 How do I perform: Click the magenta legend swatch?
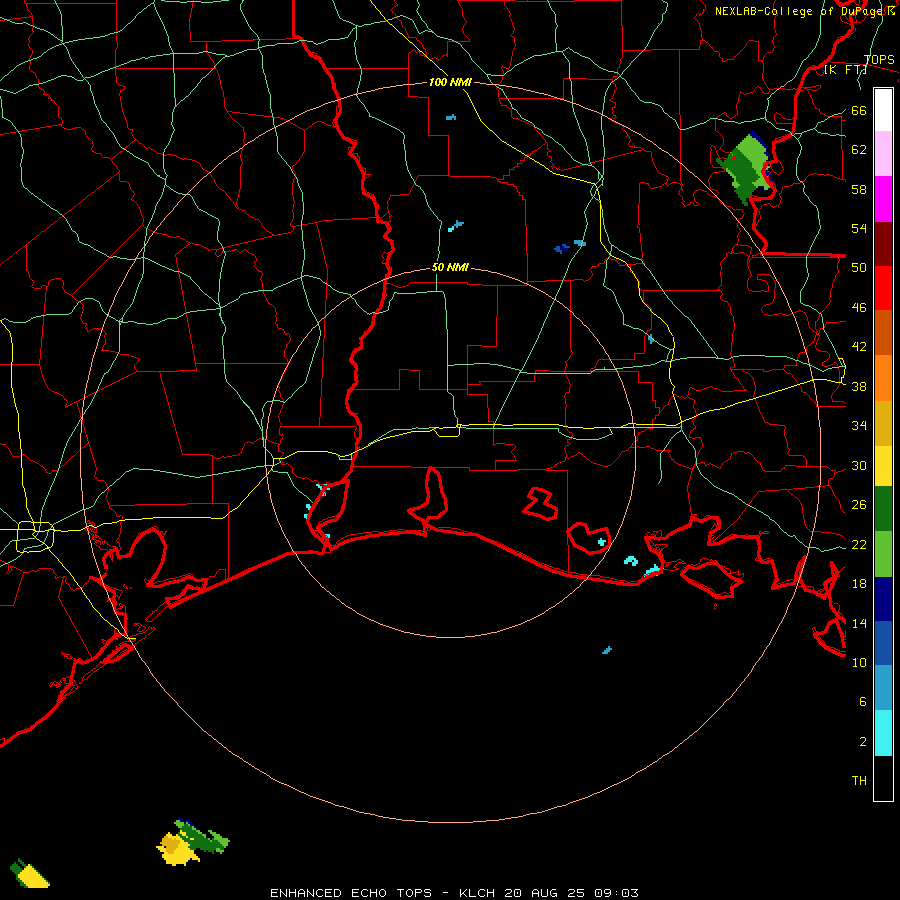point(883,199)
